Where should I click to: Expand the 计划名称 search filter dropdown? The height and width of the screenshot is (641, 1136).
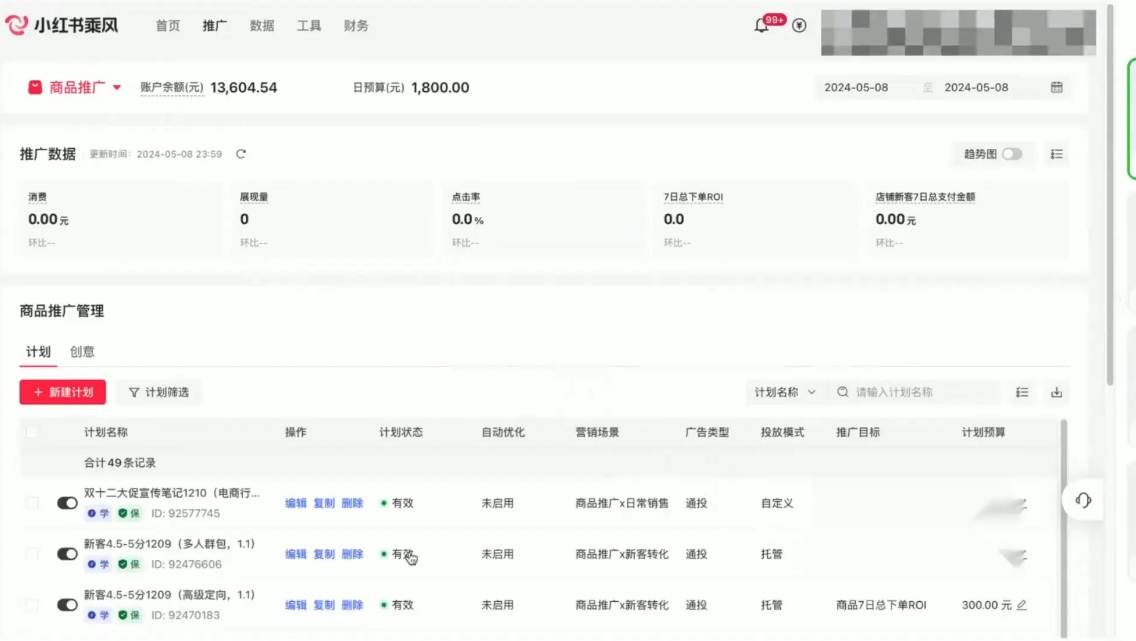click(x=786, y=392)
